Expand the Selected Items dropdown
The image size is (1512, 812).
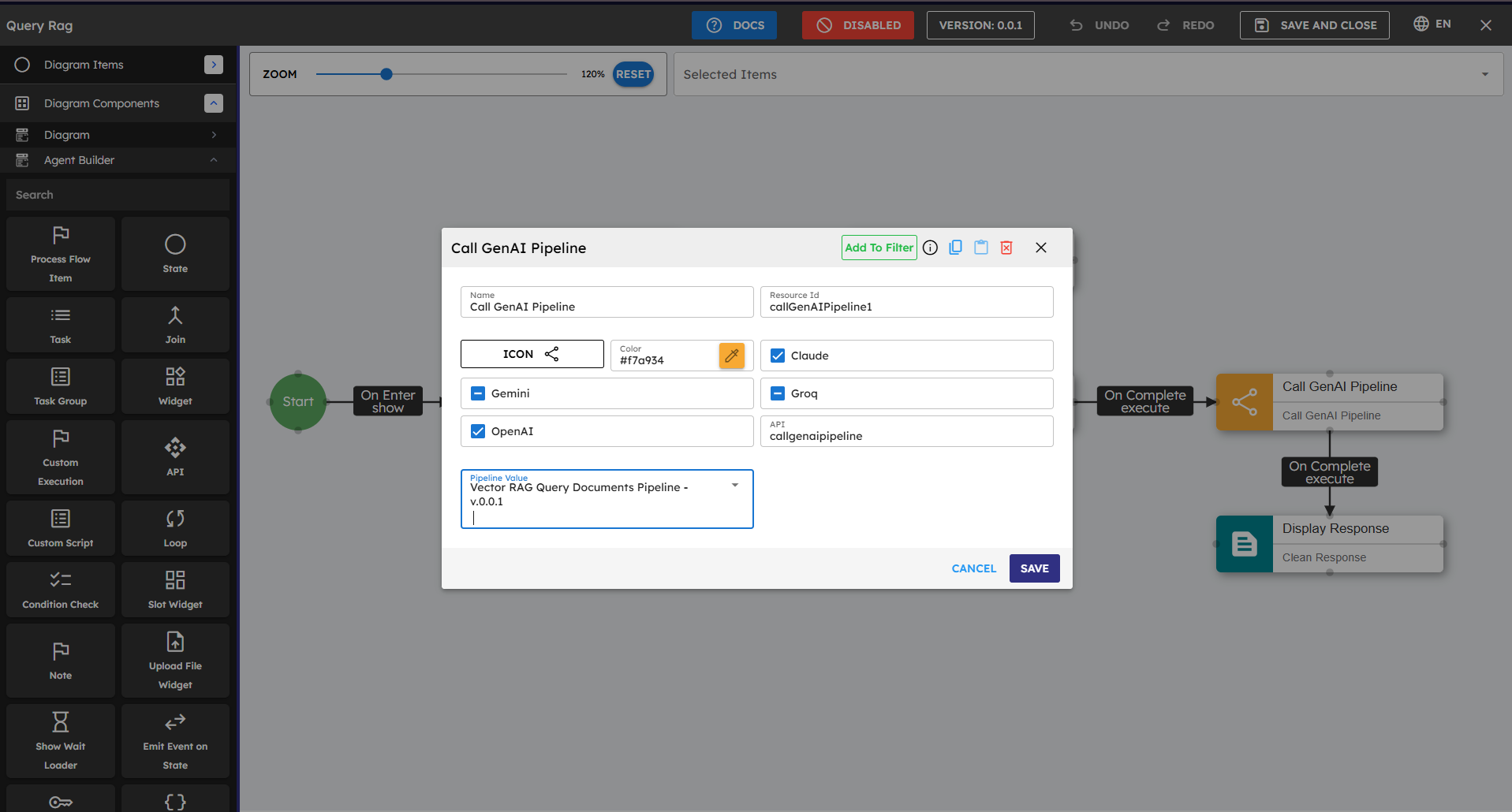coord(1484,74)
